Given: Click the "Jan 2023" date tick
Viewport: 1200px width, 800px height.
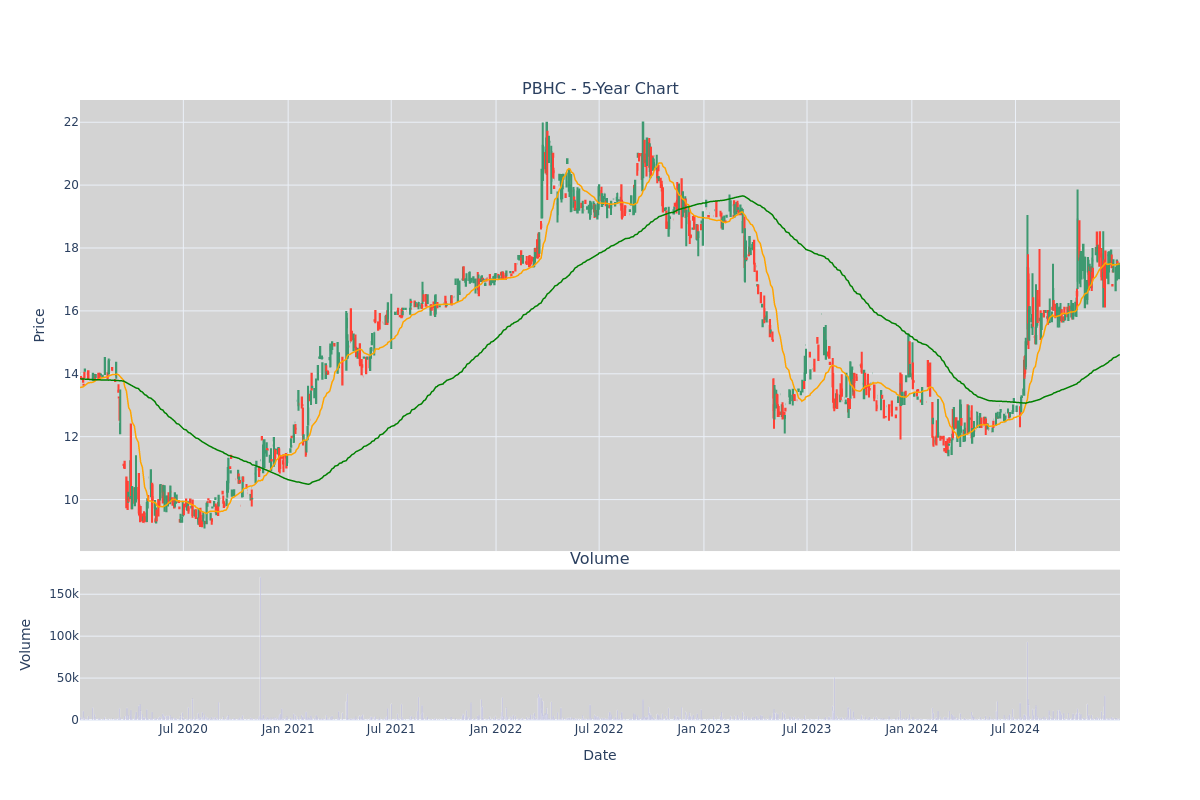Looking at the screenshot, I should pyautogui.click(x=704, y=729).
